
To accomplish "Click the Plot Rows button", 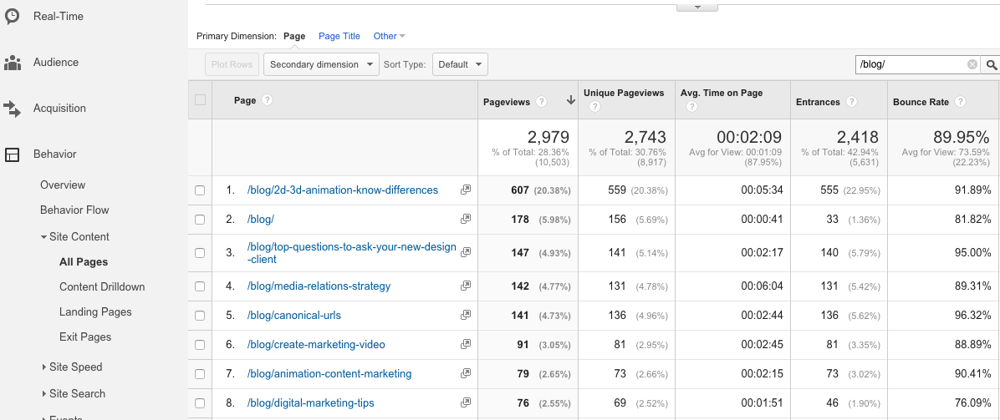I will tap(232, 64).
